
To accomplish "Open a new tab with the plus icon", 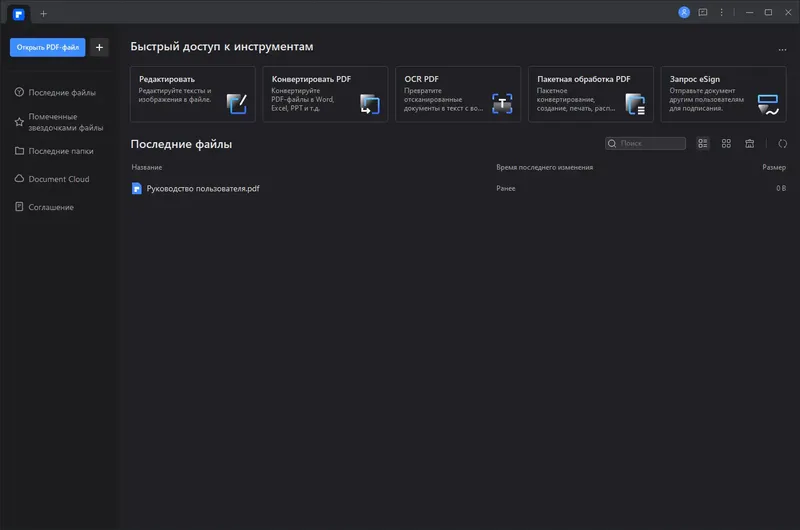I will [43, 14].
